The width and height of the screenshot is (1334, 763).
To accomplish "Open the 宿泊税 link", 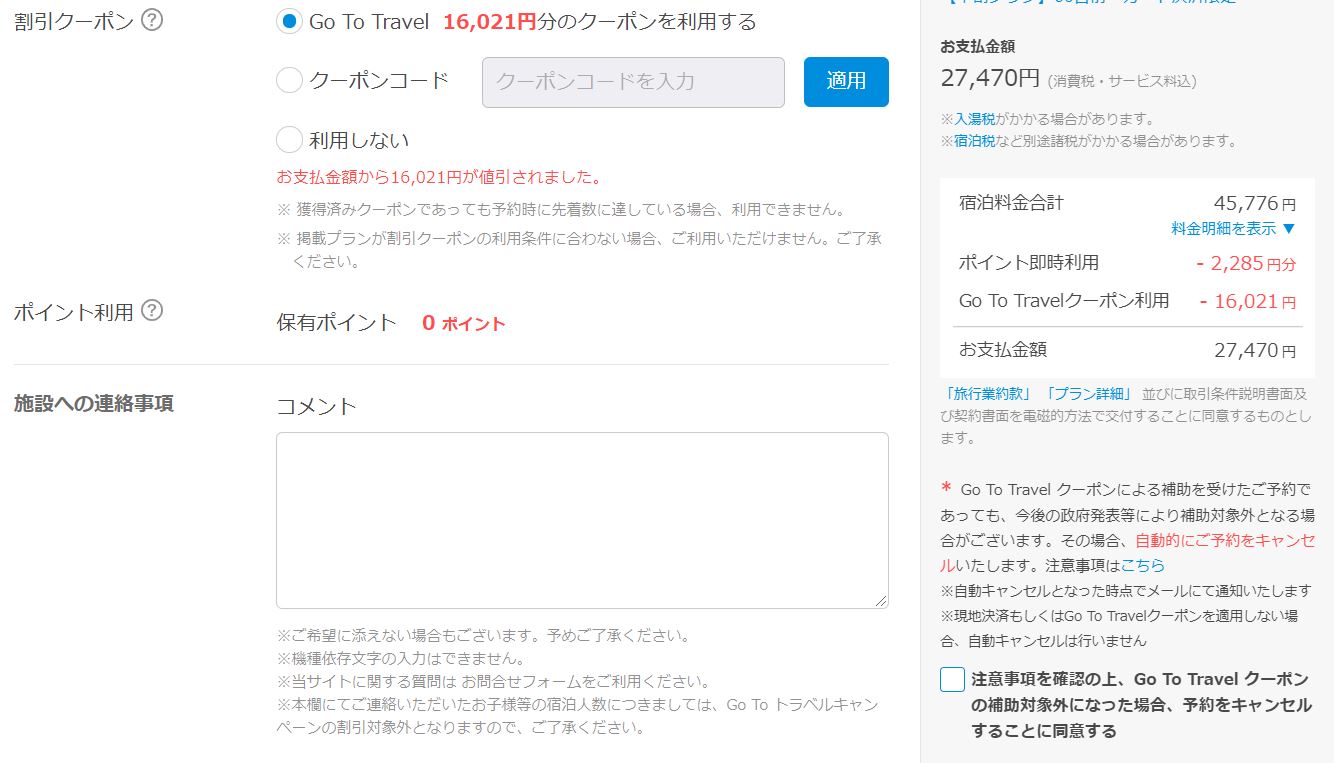I will coord(973,141).
